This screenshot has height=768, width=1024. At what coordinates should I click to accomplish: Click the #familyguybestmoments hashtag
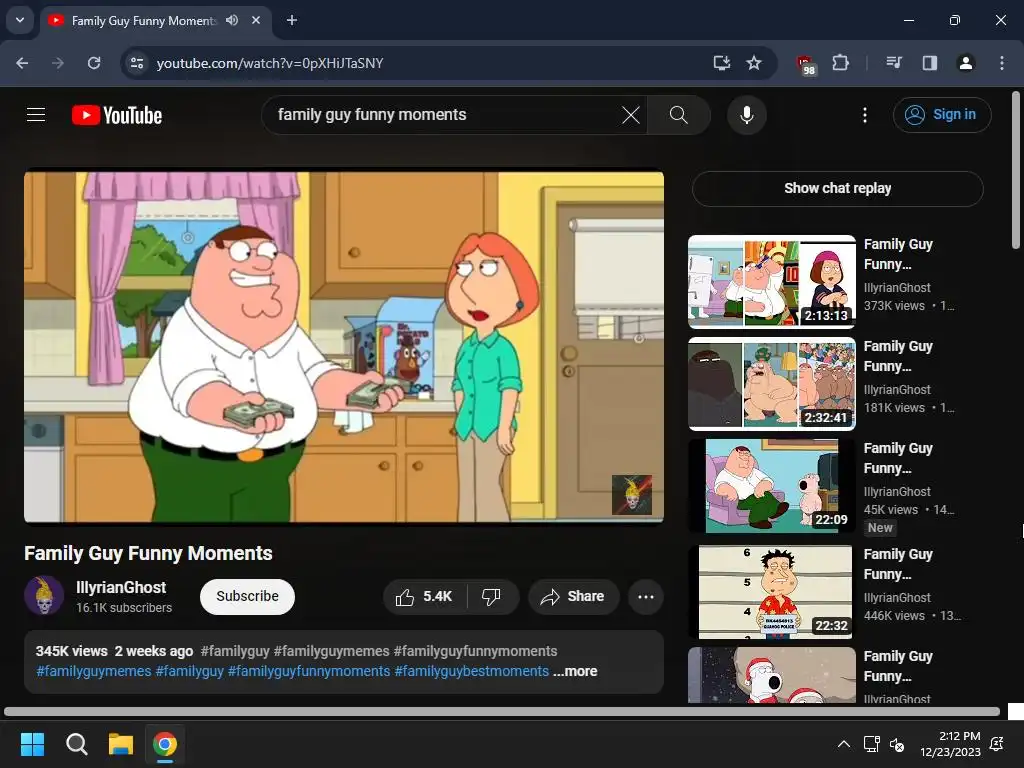point(472,671)
